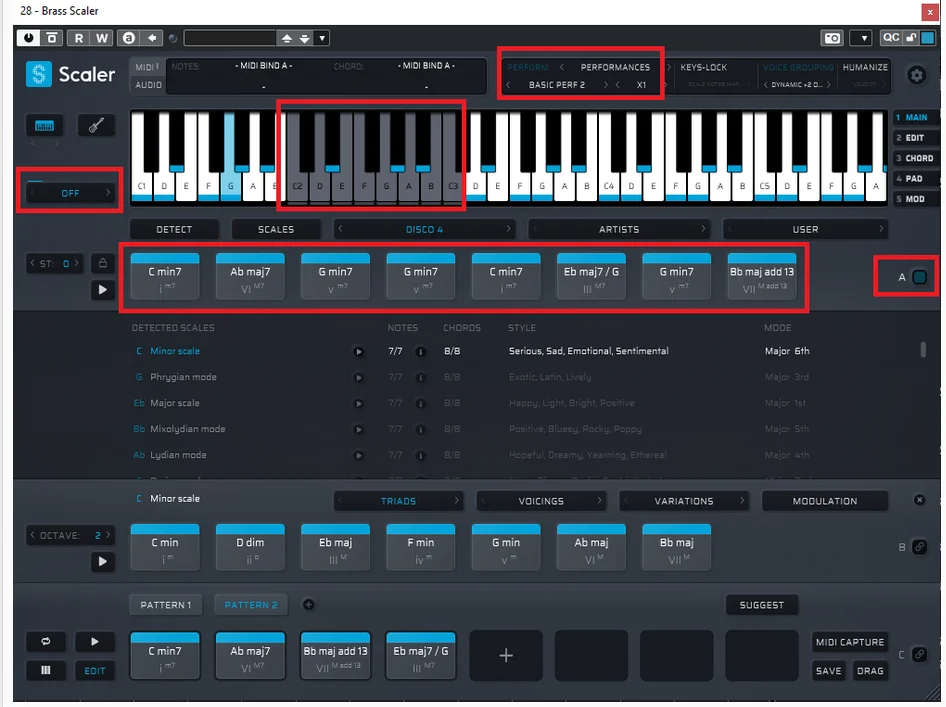946x707 pixels.
Task: Toggle the plugin bypass power button
Action: [x=28, y=38]
